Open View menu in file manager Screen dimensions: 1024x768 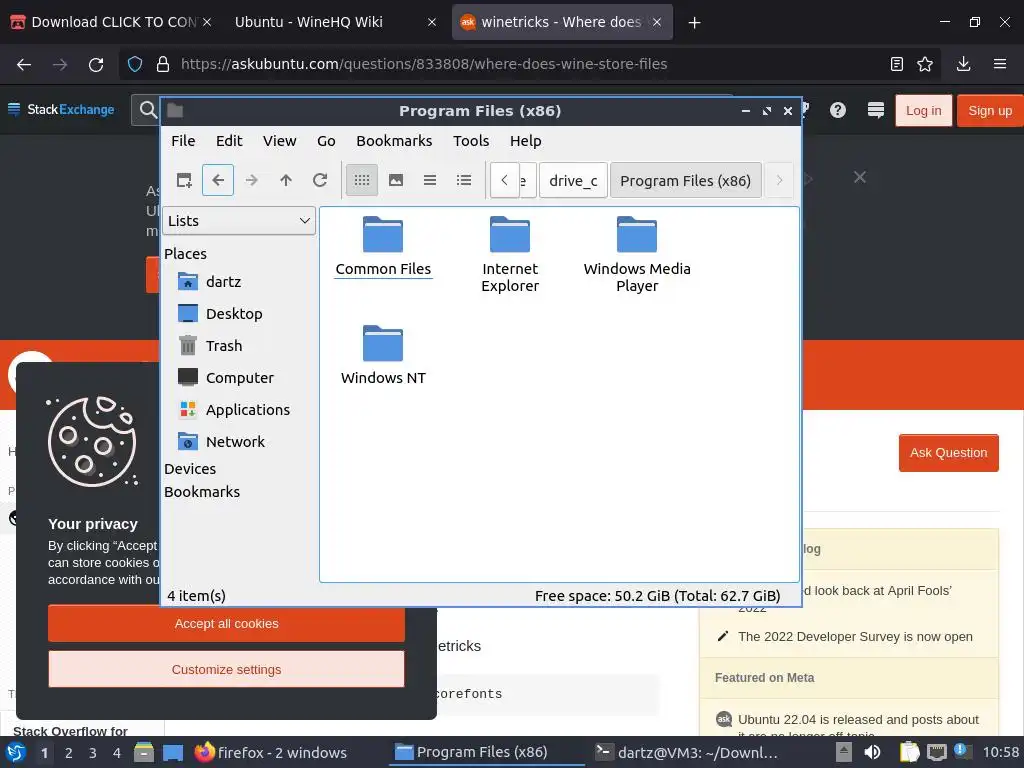280,141
